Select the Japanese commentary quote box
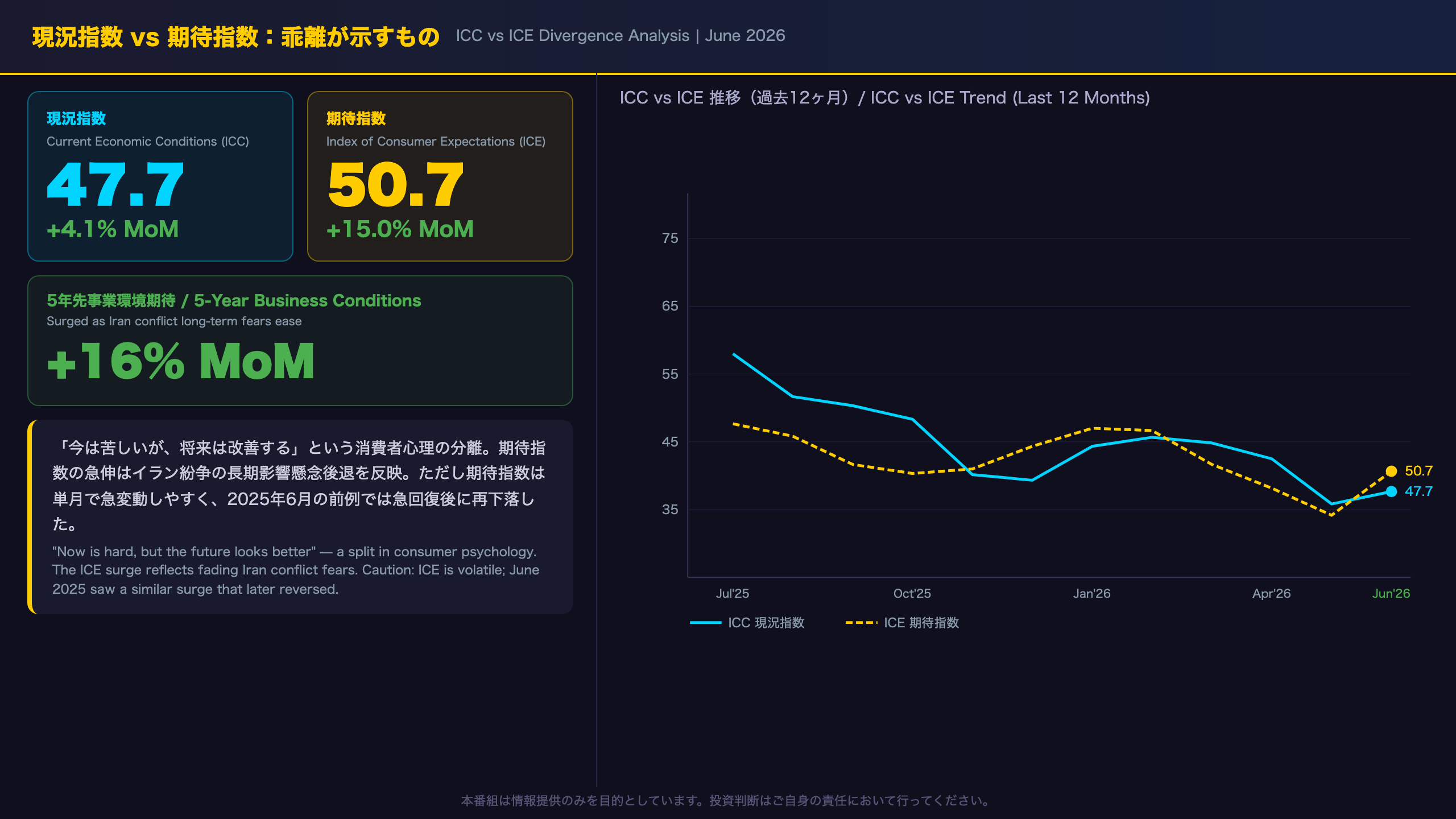1456x819 pixels. point(300,517)
